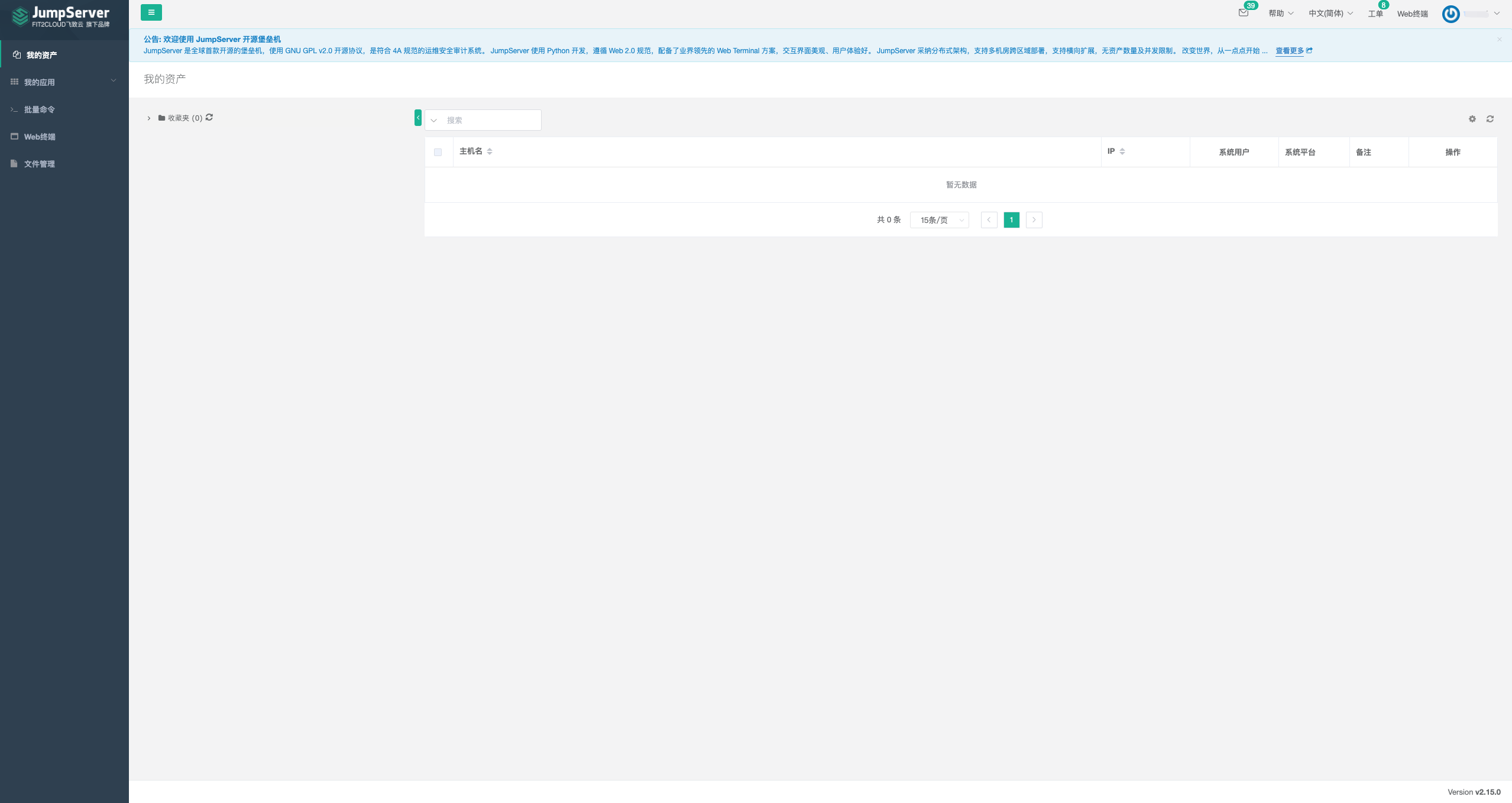Sort by hostname column
This screenshot has height=803, width=1512.
pos(490,151)
